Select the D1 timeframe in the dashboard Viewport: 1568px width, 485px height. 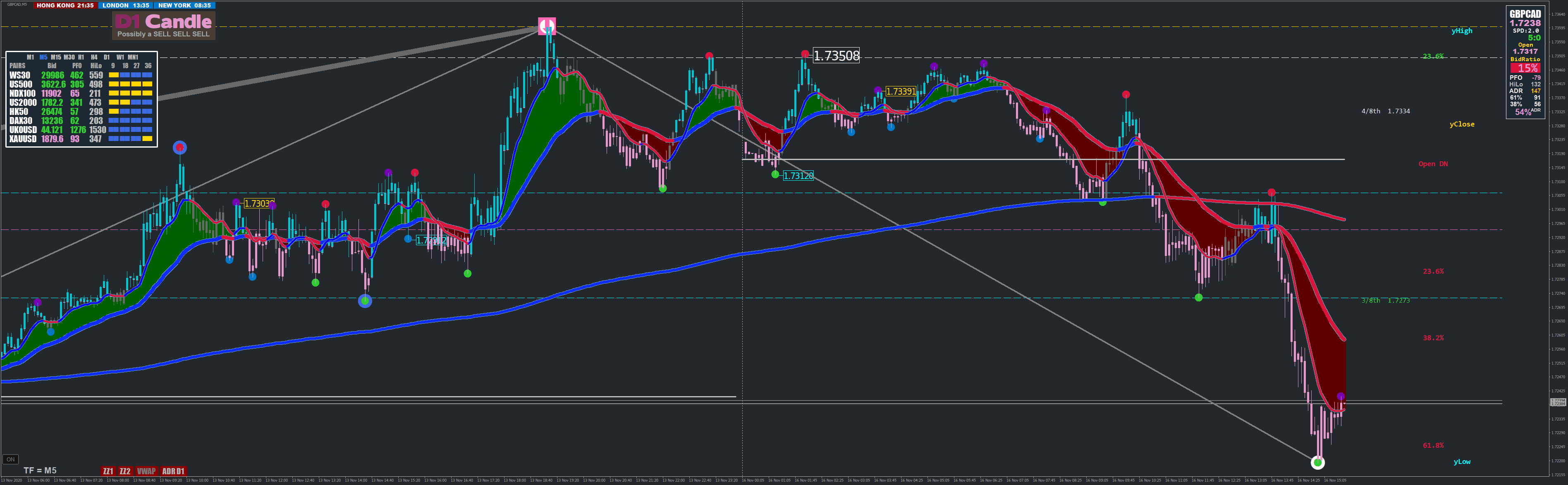coord(107,57)
